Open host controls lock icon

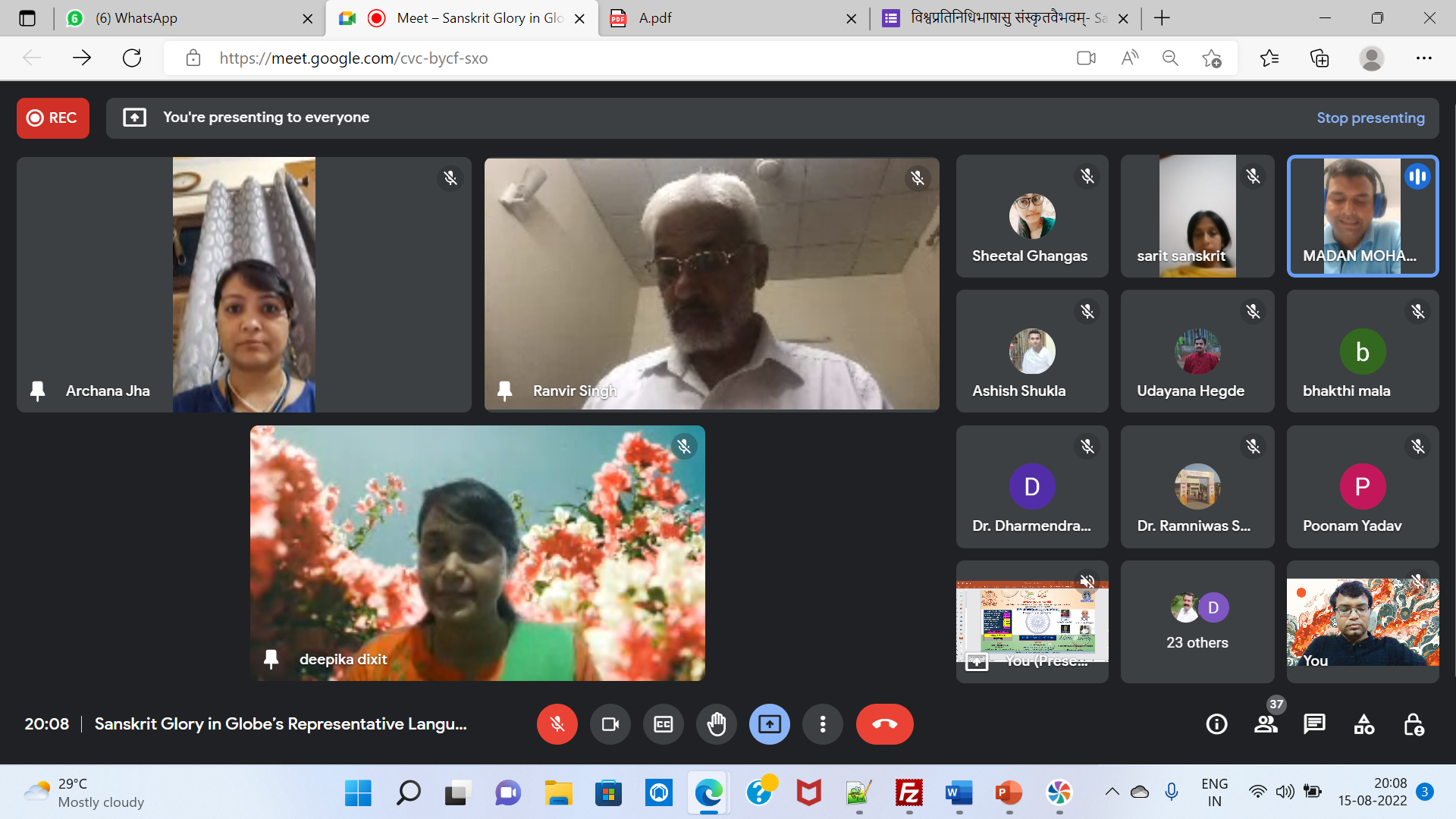pos(1413,724)
